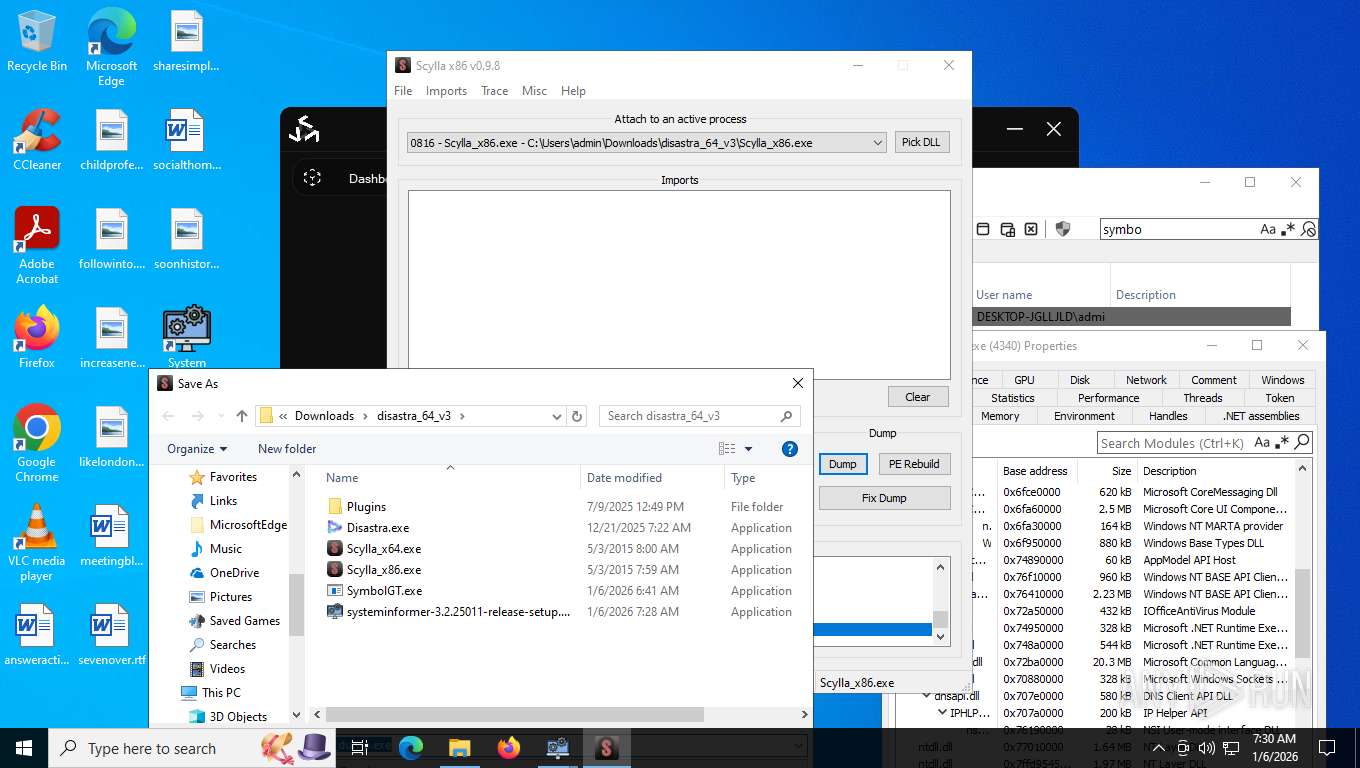Toggle the regex option beside symbo
This screenshot has width=1360, height=768.
coord(1288,229)
